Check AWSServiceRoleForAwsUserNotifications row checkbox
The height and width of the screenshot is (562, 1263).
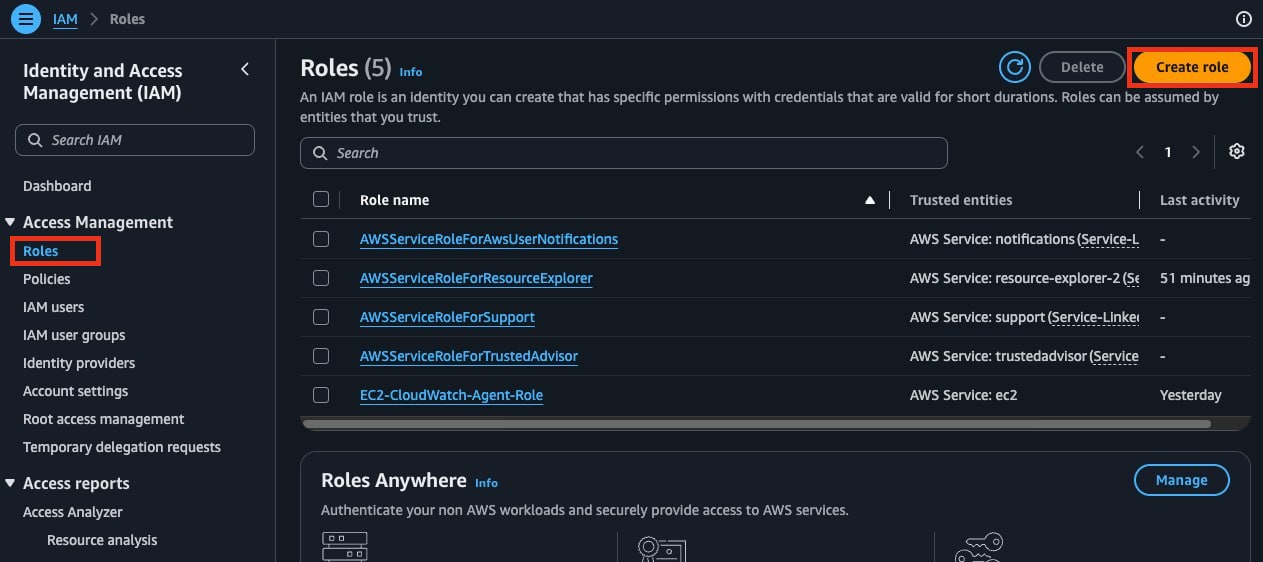[x=321, y=239]
